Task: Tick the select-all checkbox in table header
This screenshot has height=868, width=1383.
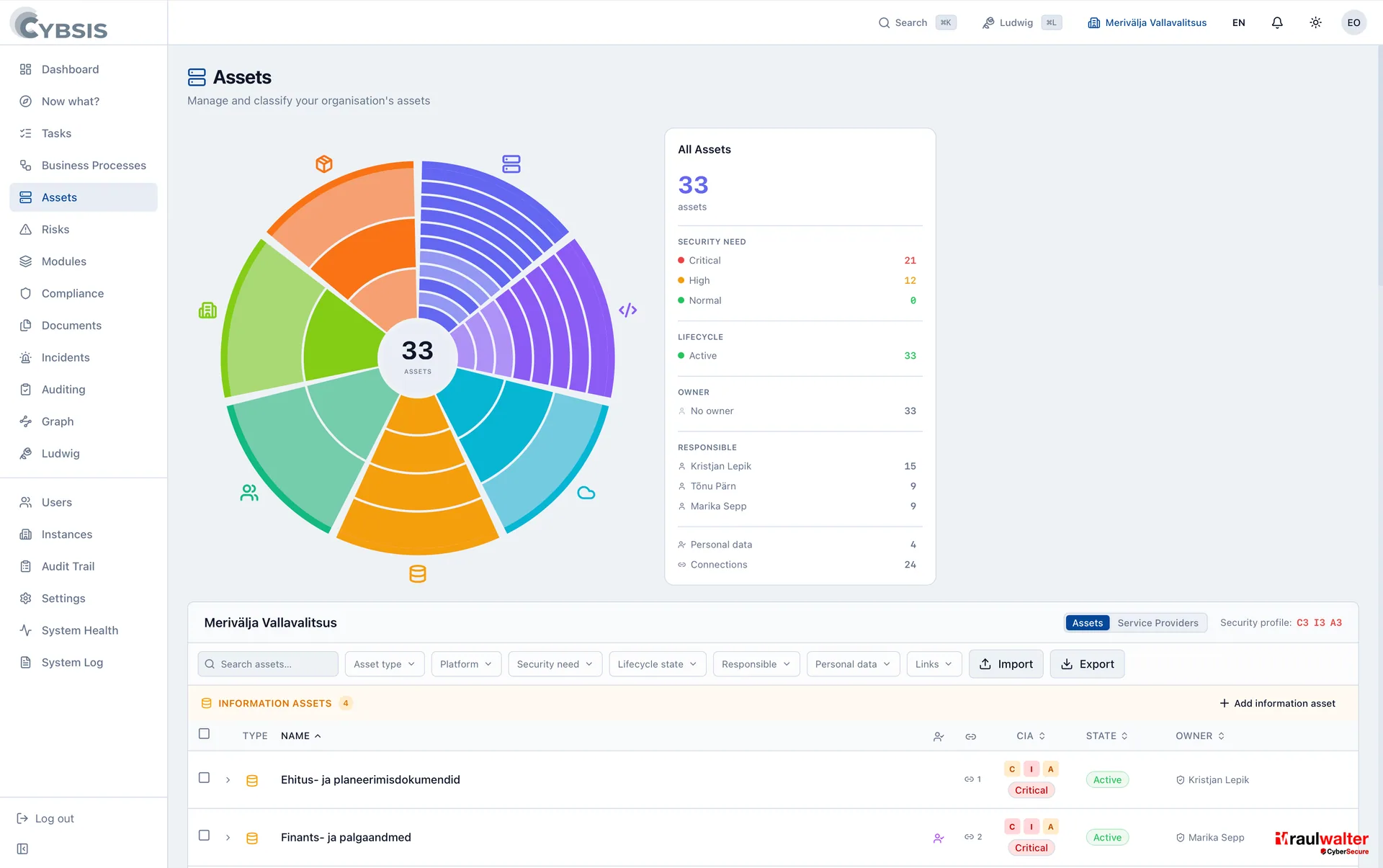Action: click(x=204, y=733)
